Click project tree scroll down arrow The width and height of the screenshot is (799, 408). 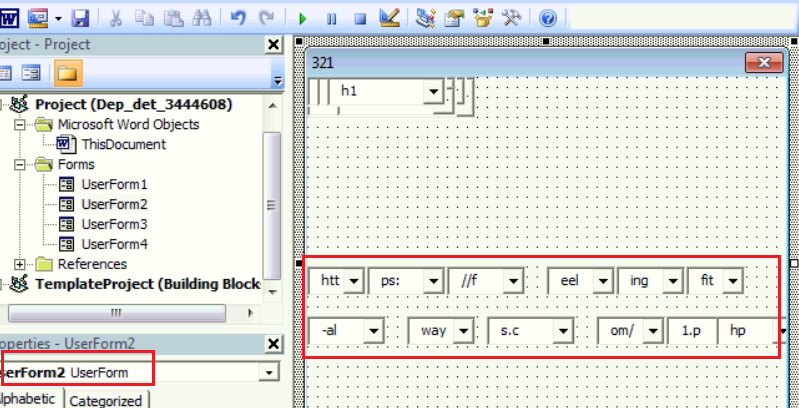click(x=273, y=292)
